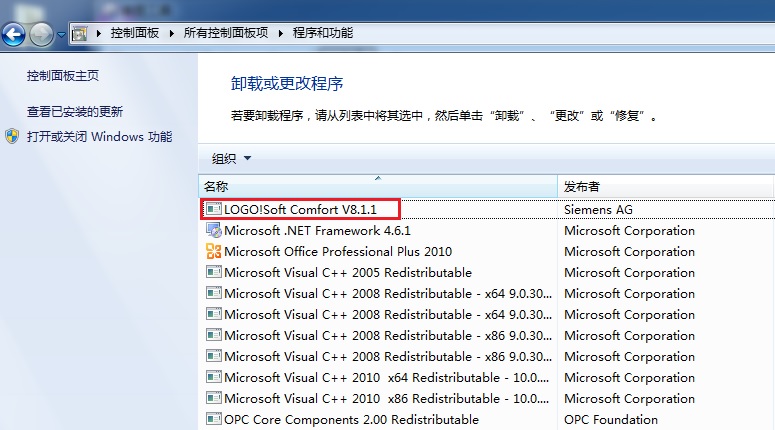Screen dimensions: 775x430
Task: Click the Visual C++ 2005 Redistributable icon
Action: click(x=214, y=272)
